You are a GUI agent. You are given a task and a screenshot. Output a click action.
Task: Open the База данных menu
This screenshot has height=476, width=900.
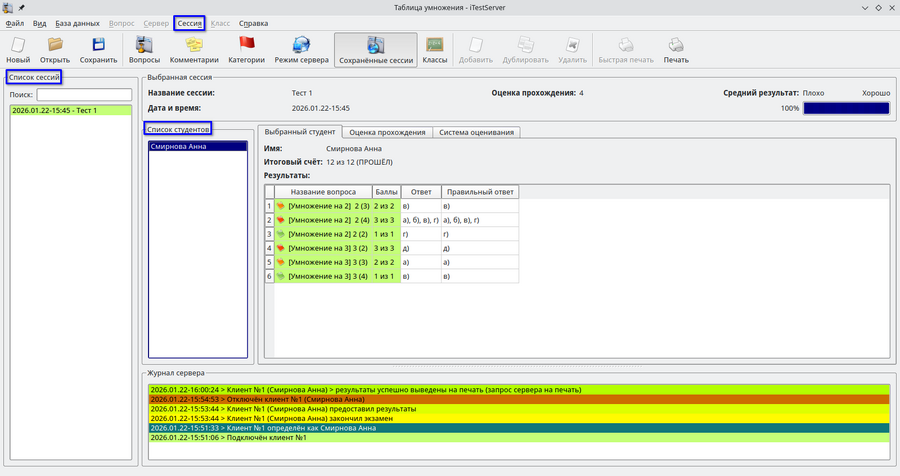coord(77,22)
